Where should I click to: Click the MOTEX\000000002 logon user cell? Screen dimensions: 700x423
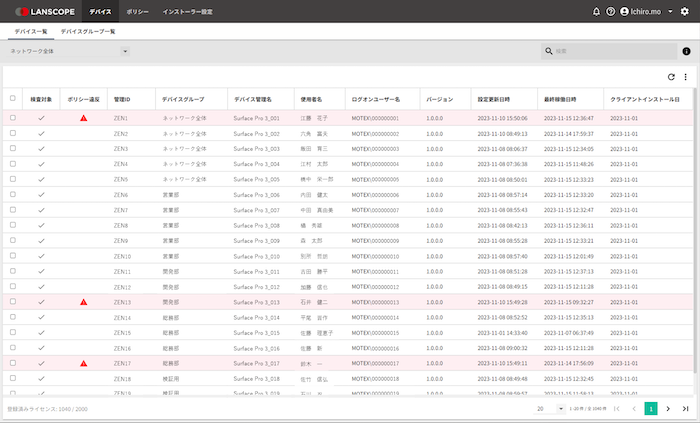point(375,134)
